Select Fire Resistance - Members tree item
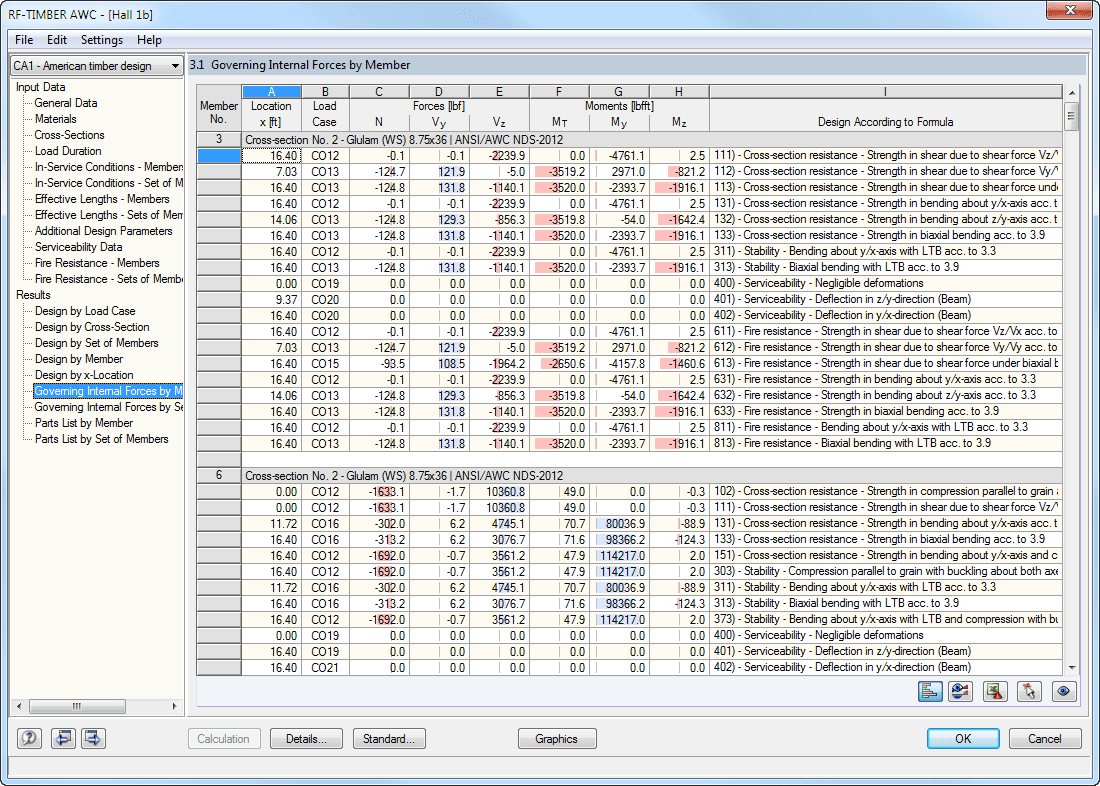Image resolution: width=1100 pixels, height=786 pixels. pyautogui.click(x=98, y=263)
